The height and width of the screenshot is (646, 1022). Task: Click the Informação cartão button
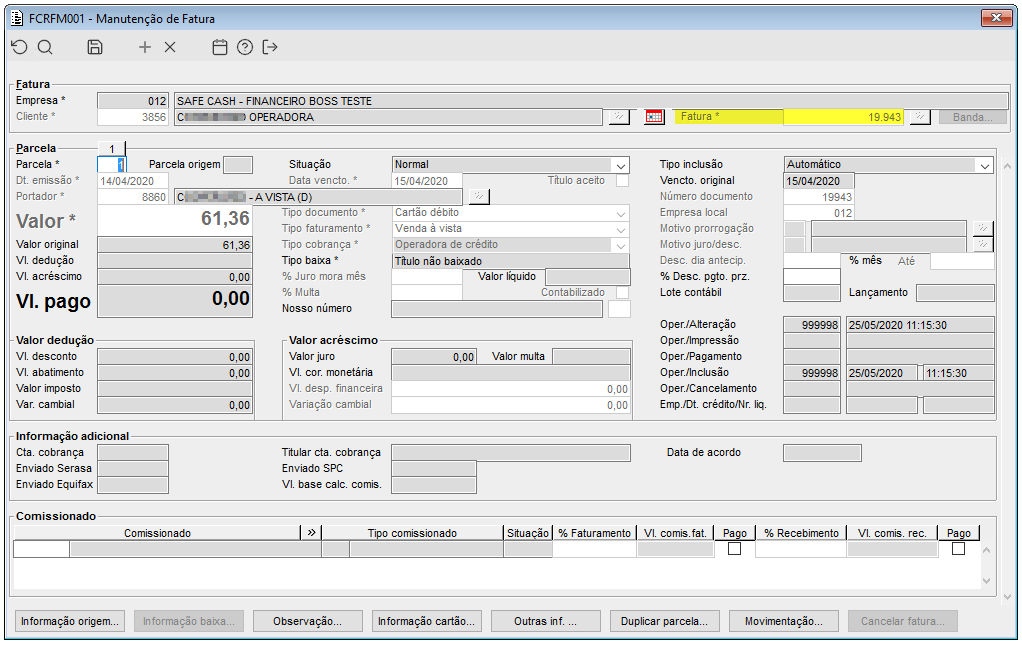[x=426, y=621]
